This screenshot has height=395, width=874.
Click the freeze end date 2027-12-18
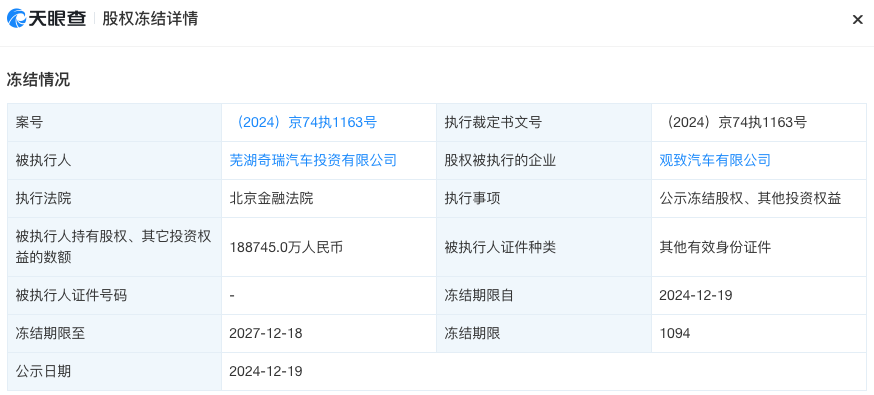(x=266, y=333)
